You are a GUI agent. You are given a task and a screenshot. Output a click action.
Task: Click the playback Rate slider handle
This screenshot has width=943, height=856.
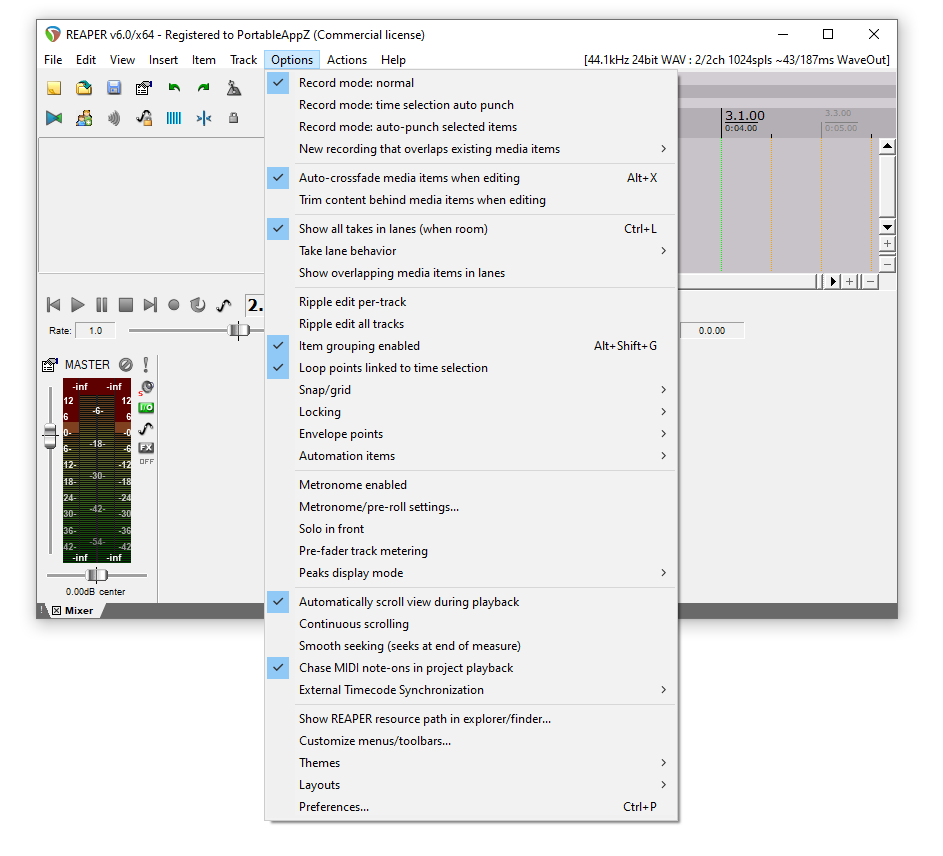click(239, 330)
